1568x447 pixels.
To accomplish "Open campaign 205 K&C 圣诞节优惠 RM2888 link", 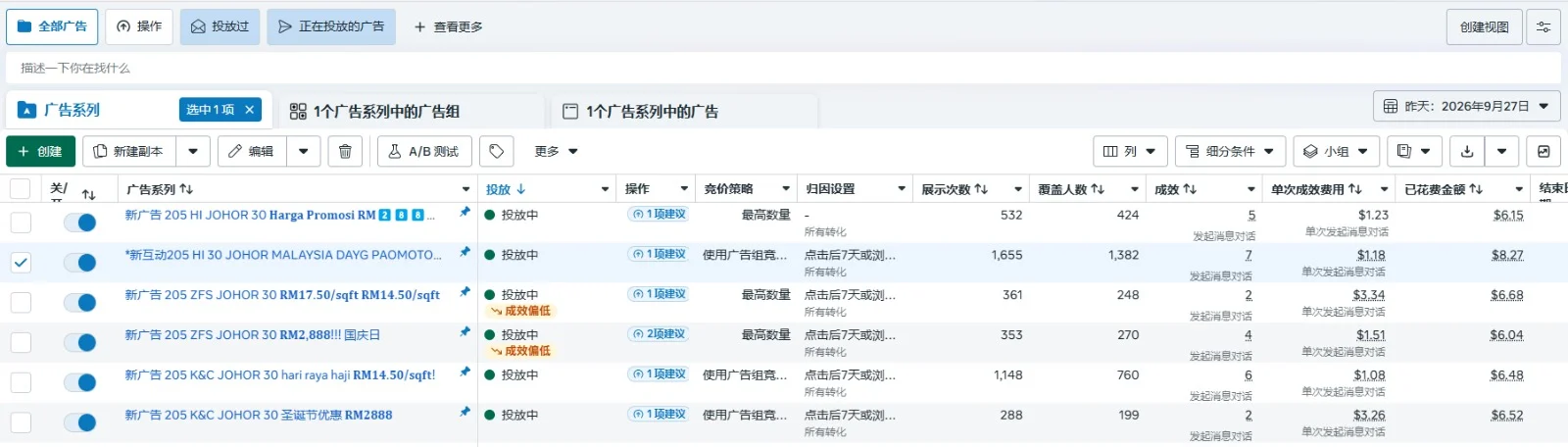I will tap(259, 415).
